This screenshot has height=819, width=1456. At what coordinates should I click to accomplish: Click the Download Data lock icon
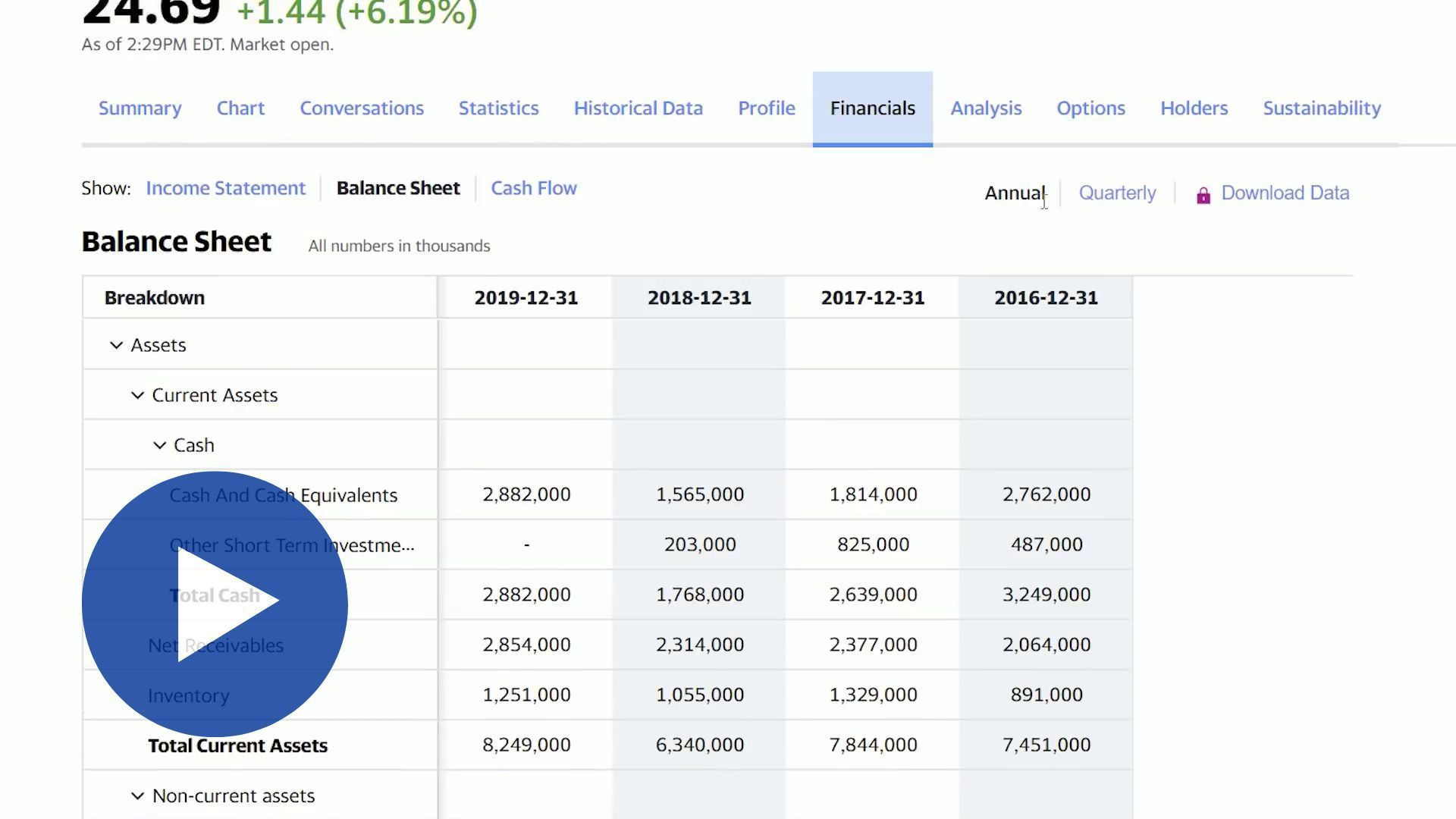1203,196
